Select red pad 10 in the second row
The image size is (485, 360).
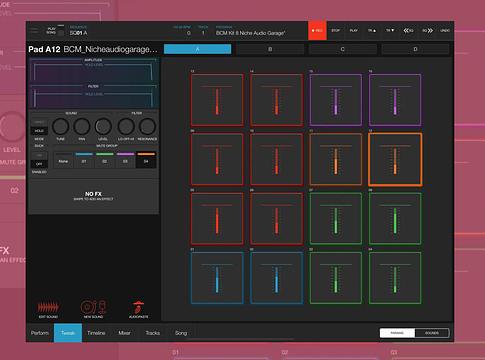tap(276, 159)
